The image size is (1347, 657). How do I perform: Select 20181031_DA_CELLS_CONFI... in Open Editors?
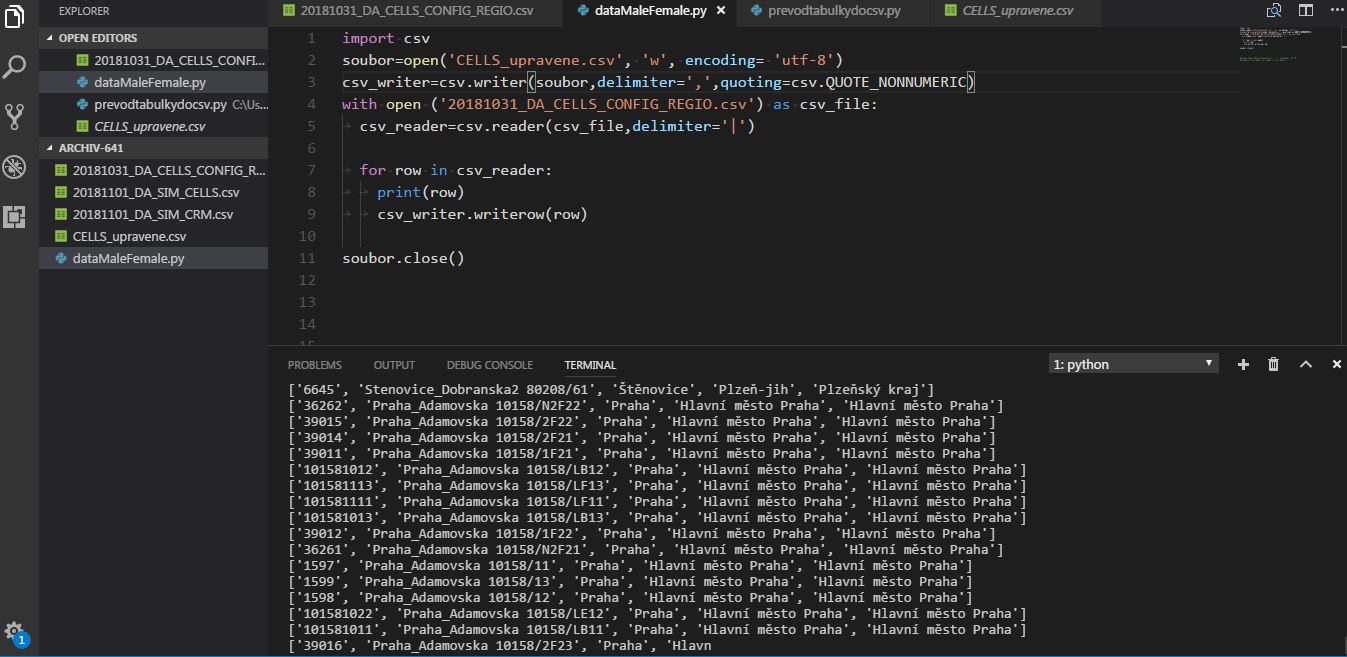pyautogui.click(x=154, y=60)
